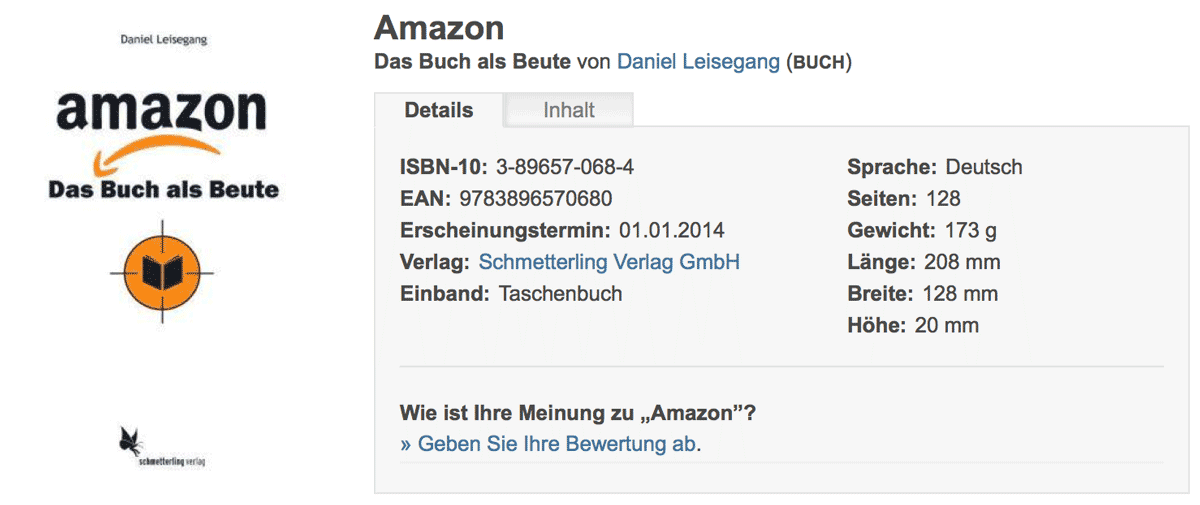Image resolution: width=1200 pixels, height=505 pixels.
Task: Click the Einband value Taschenbuch
Action: [560, 294]
